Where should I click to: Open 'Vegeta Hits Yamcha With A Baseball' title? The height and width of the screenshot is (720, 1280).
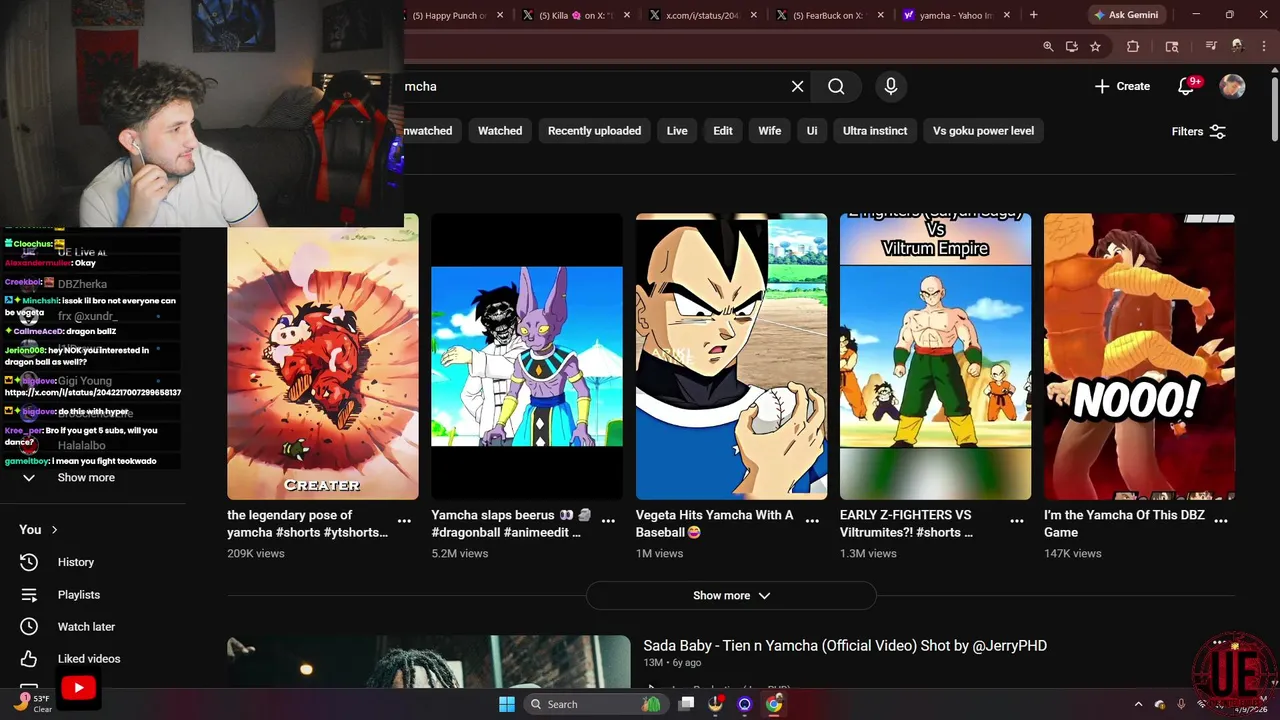715,524
